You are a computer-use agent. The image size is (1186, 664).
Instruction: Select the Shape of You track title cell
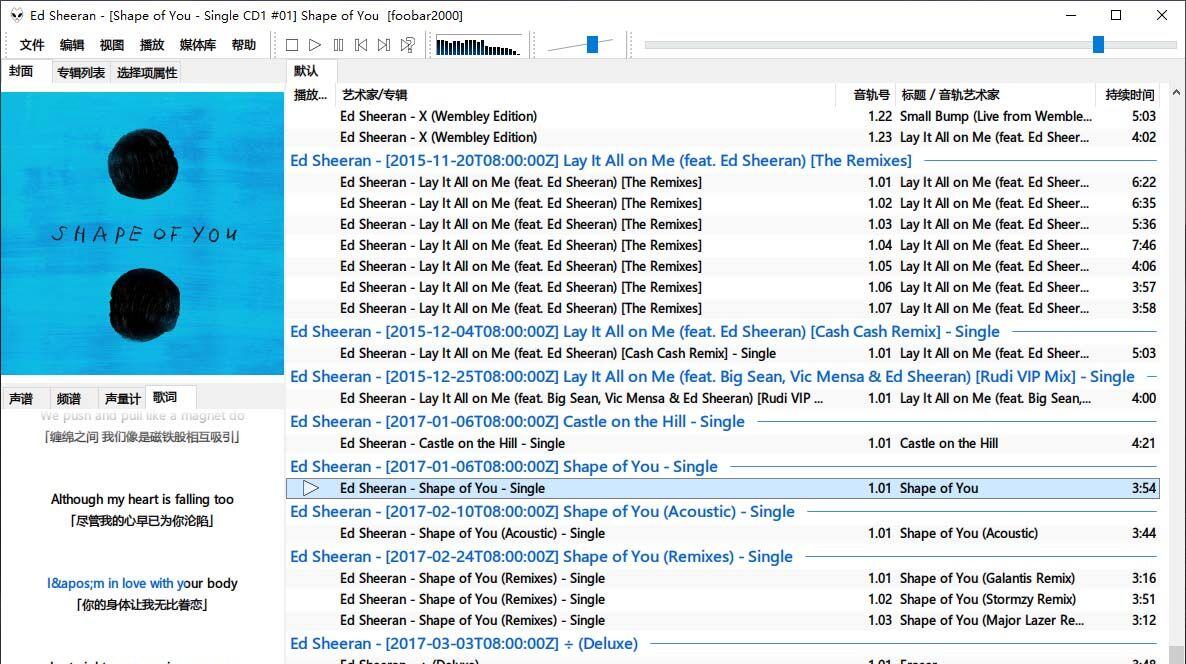click(x=939, y=489)
